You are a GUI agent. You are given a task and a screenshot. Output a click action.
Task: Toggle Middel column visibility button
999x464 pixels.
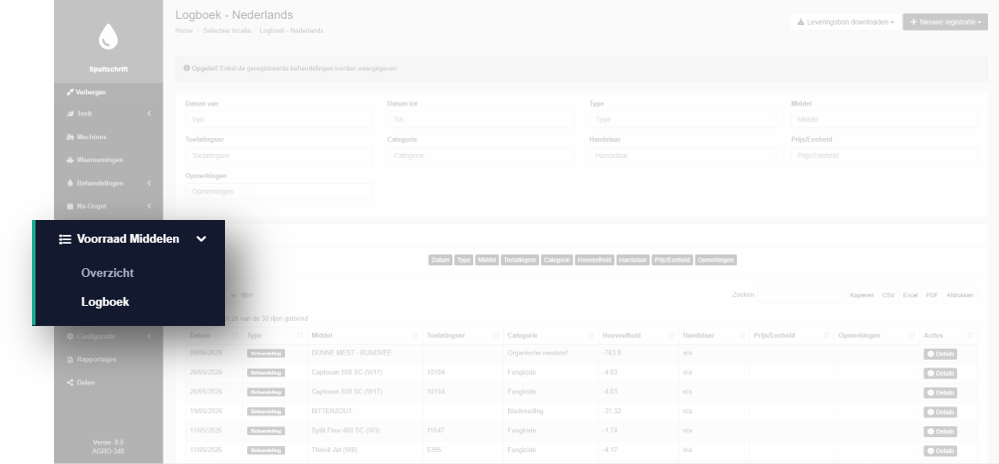tap(487, 260)
